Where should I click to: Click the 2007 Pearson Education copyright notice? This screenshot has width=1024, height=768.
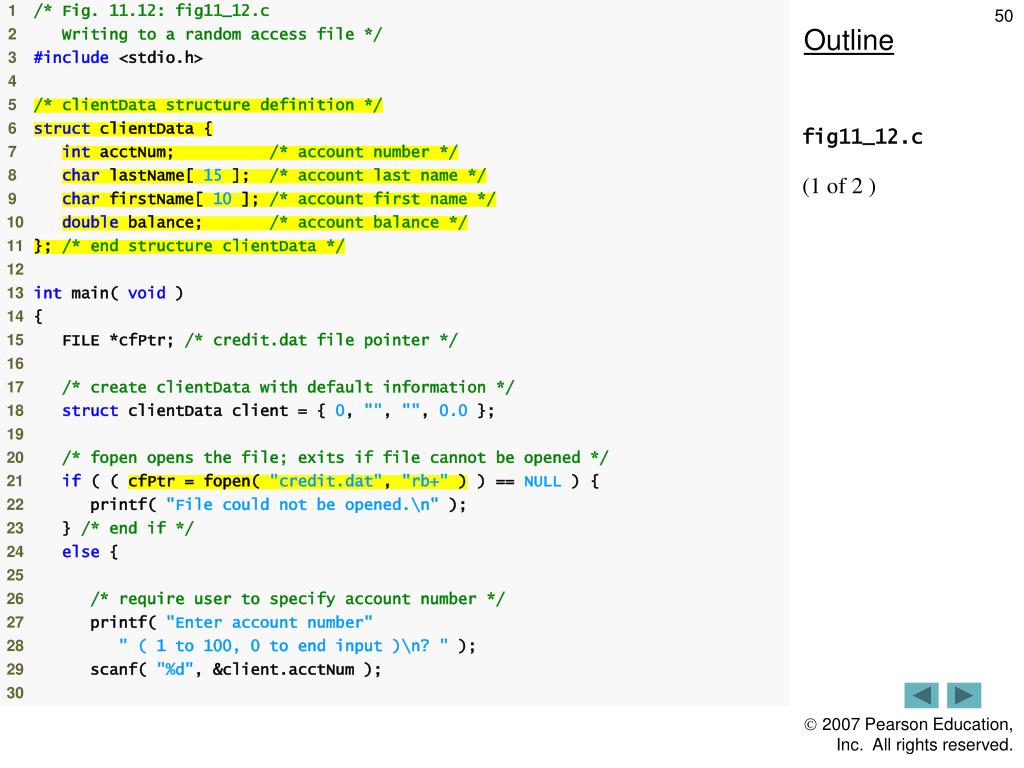click(908, 734)
